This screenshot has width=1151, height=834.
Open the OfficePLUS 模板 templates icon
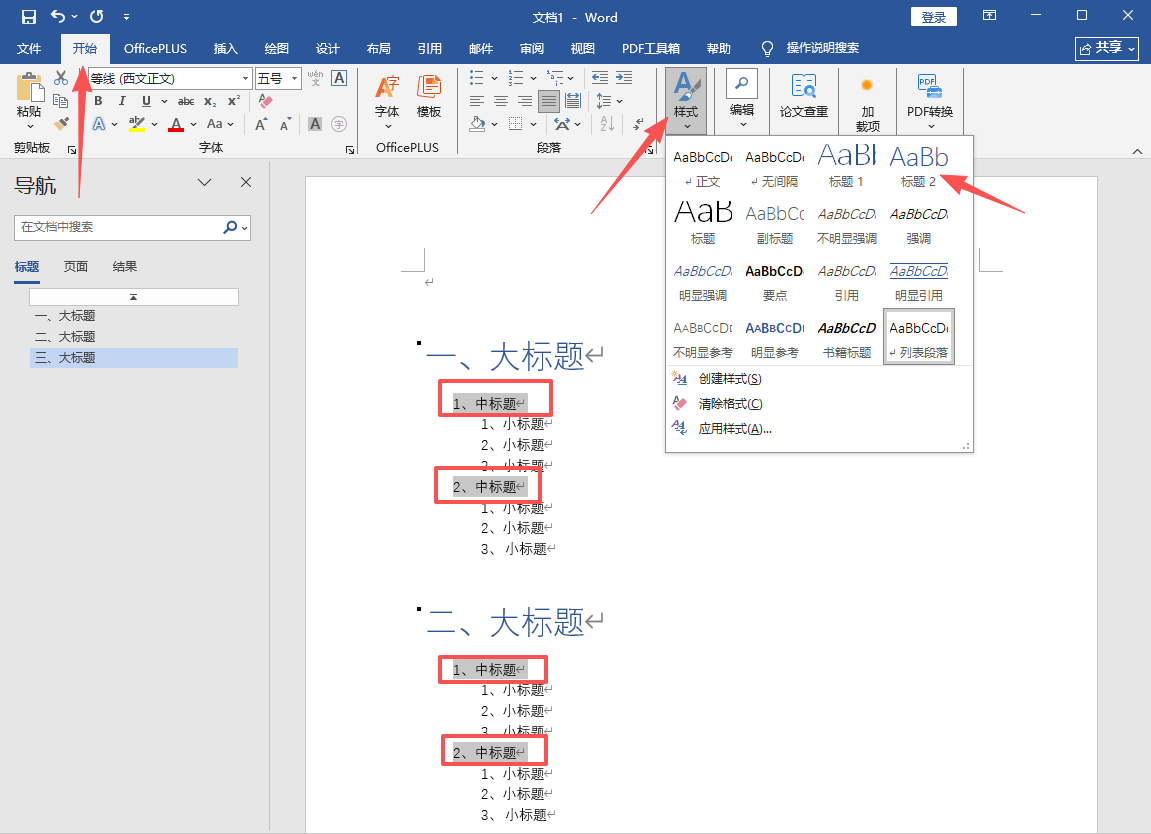pyautogui.click(x=429, y=98)
